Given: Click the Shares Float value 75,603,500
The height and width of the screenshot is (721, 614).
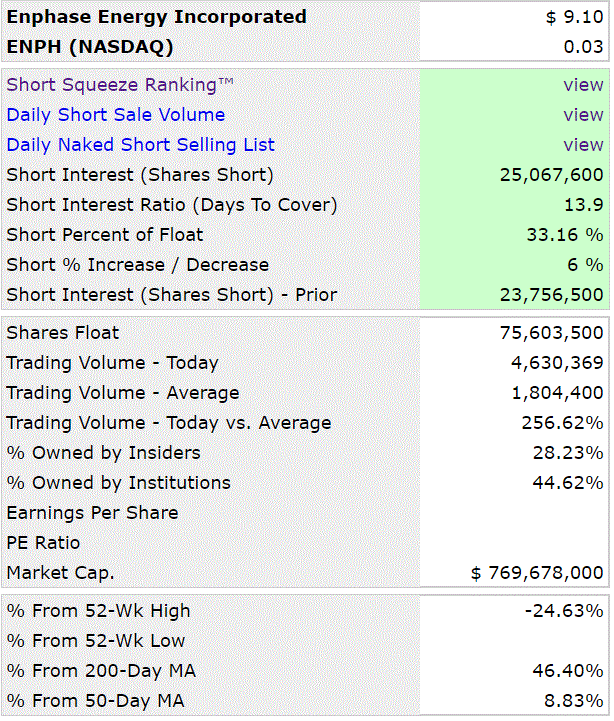Looking at the screenshot, I should 551,333.
